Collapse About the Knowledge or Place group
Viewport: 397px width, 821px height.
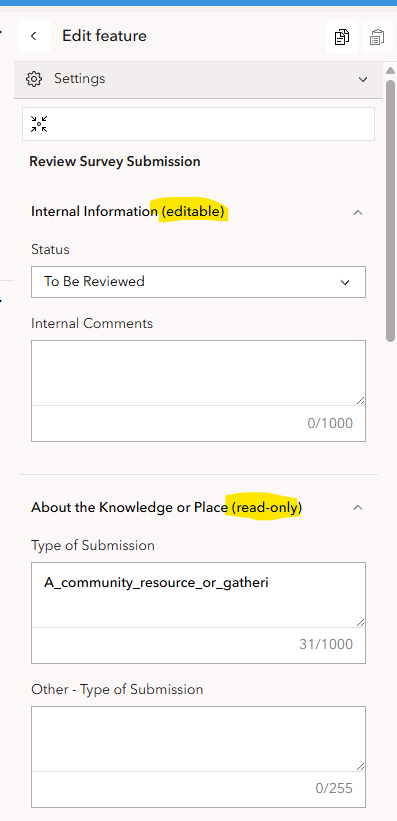[x=358, y=508]
